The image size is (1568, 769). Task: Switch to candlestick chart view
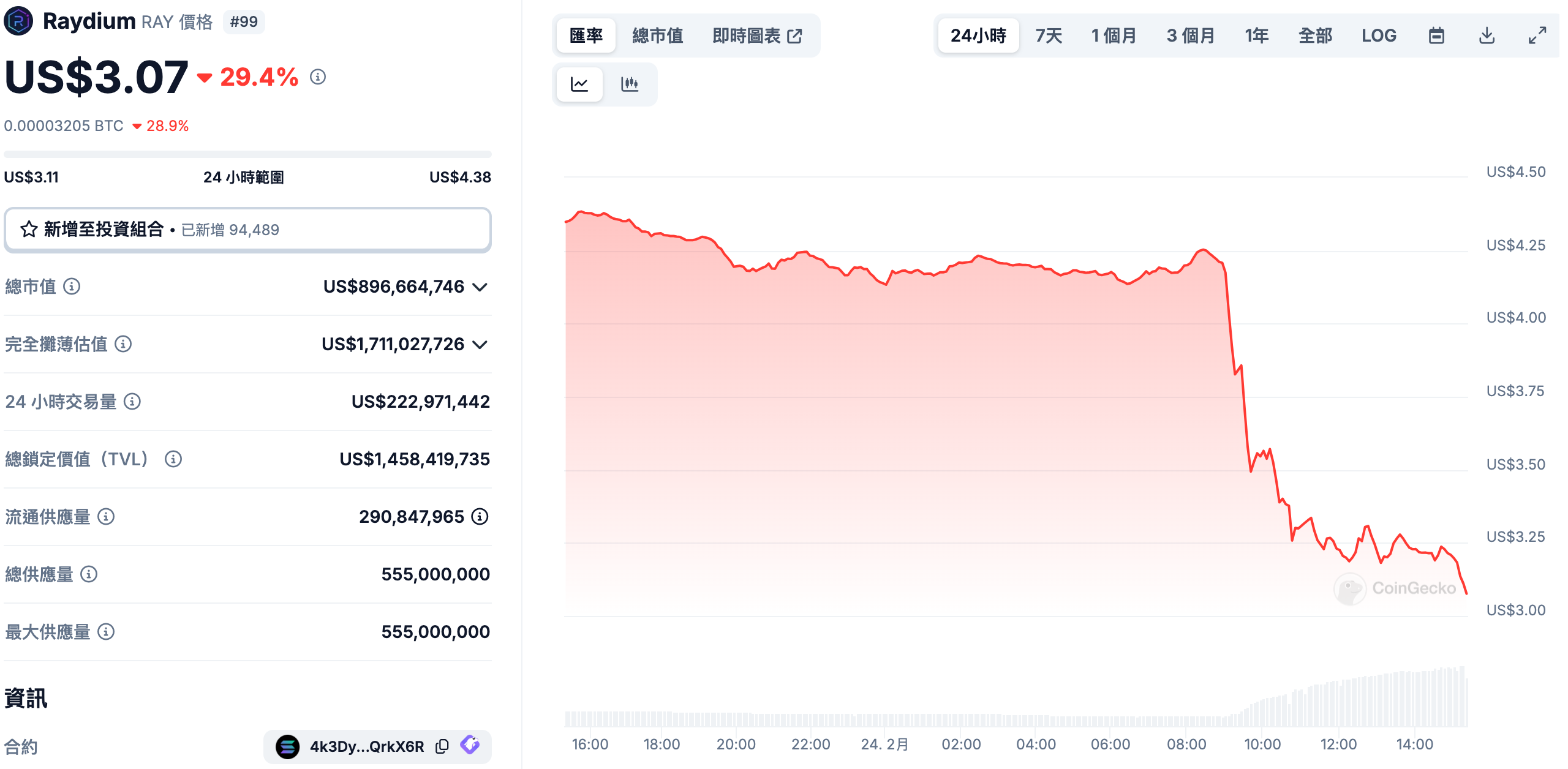629,84
